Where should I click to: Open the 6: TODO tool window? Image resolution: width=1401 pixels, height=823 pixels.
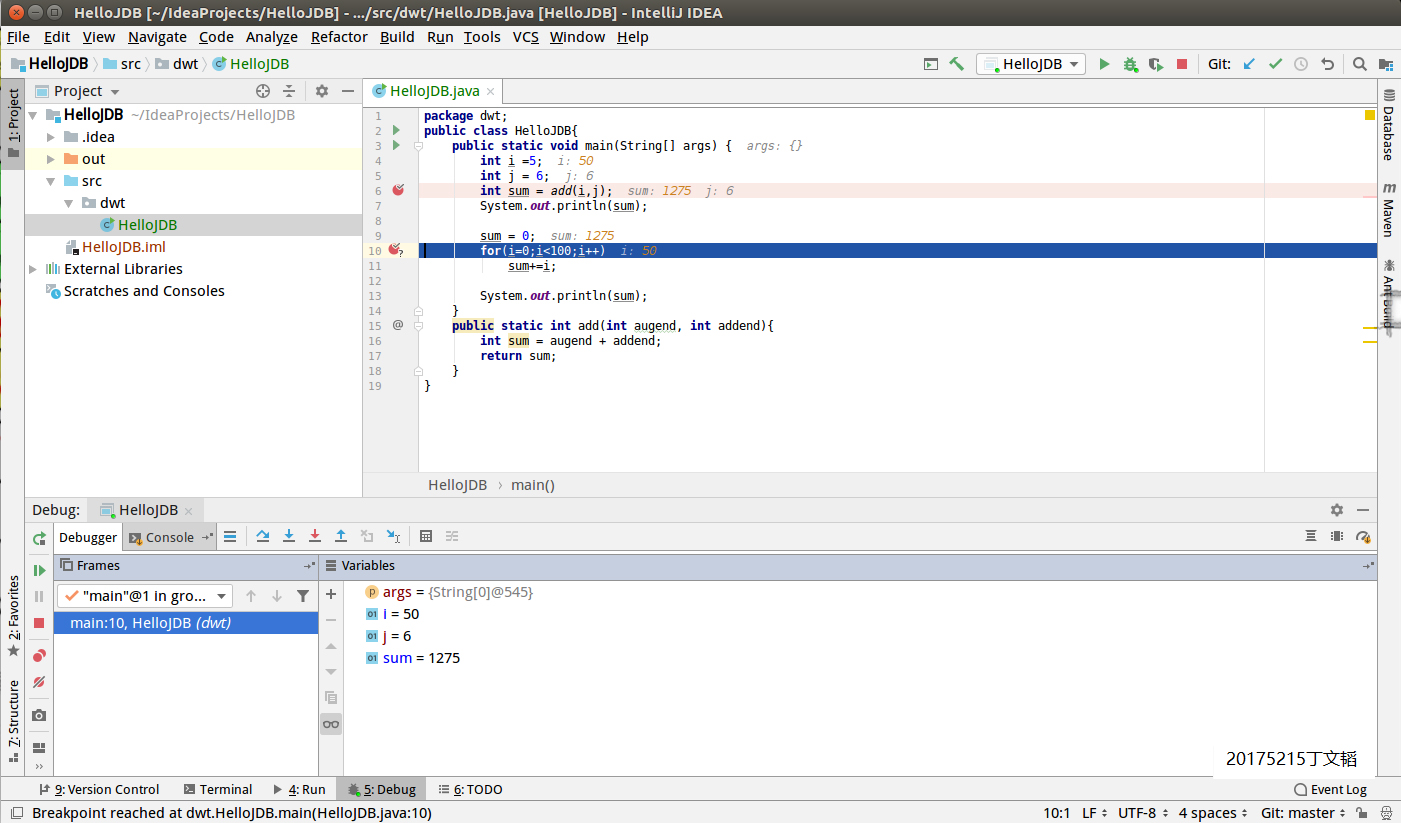pos(470,789)
